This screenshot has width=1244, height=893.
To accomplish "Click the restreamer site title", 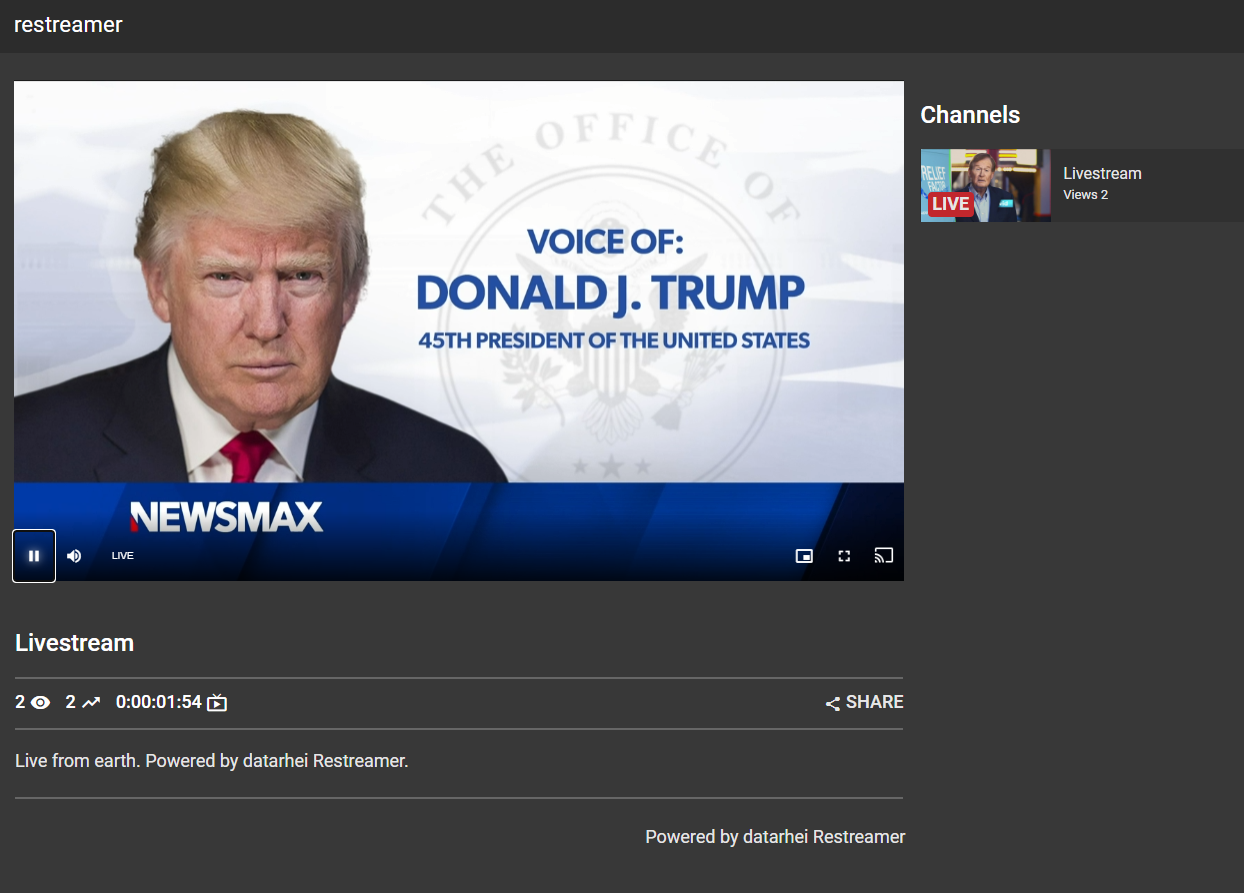I will tap(68, 25).
